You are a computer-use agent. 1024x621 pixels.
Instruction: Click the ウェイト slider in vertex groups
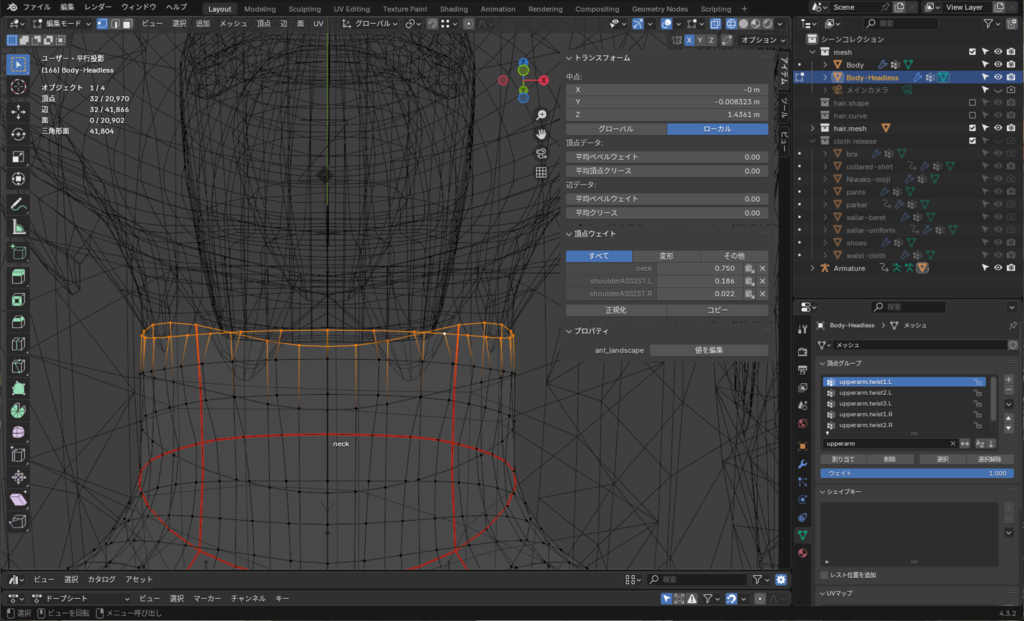point(915,473)
